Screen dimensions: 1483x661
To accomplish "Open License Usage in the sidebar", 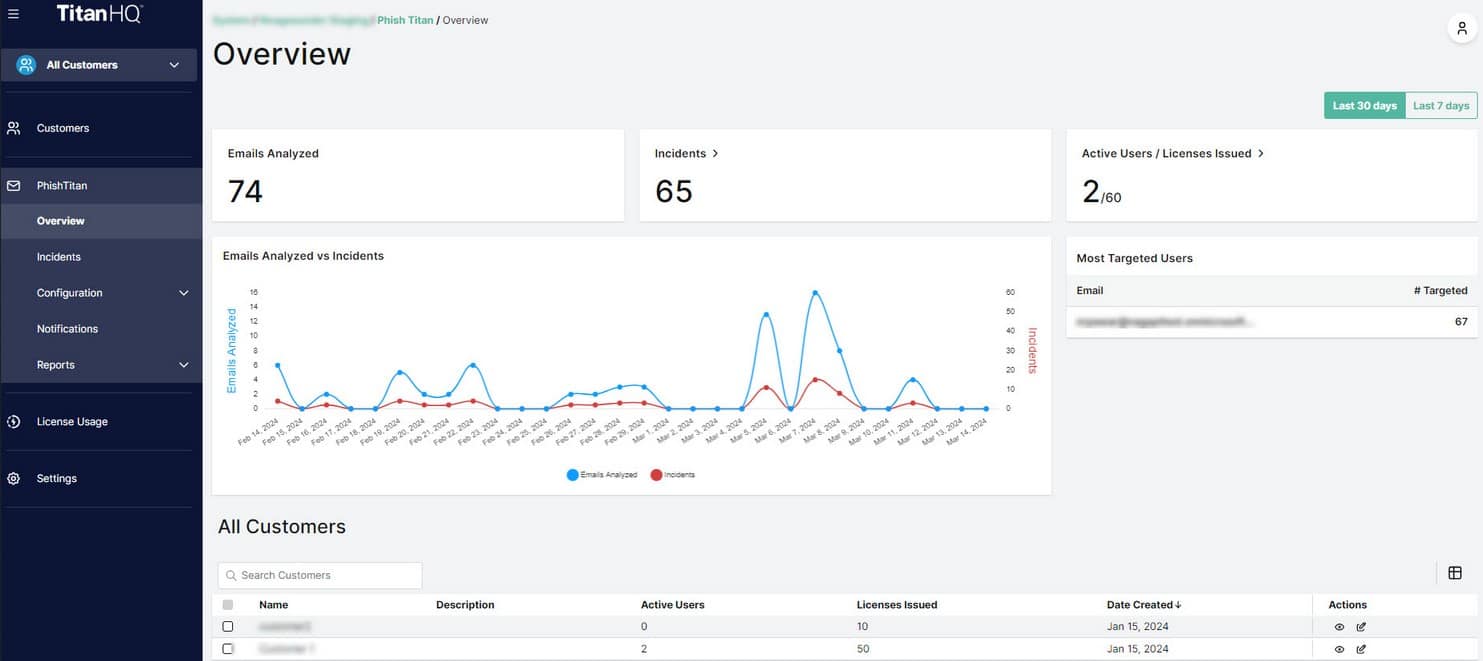I will (x=72, y=422).
